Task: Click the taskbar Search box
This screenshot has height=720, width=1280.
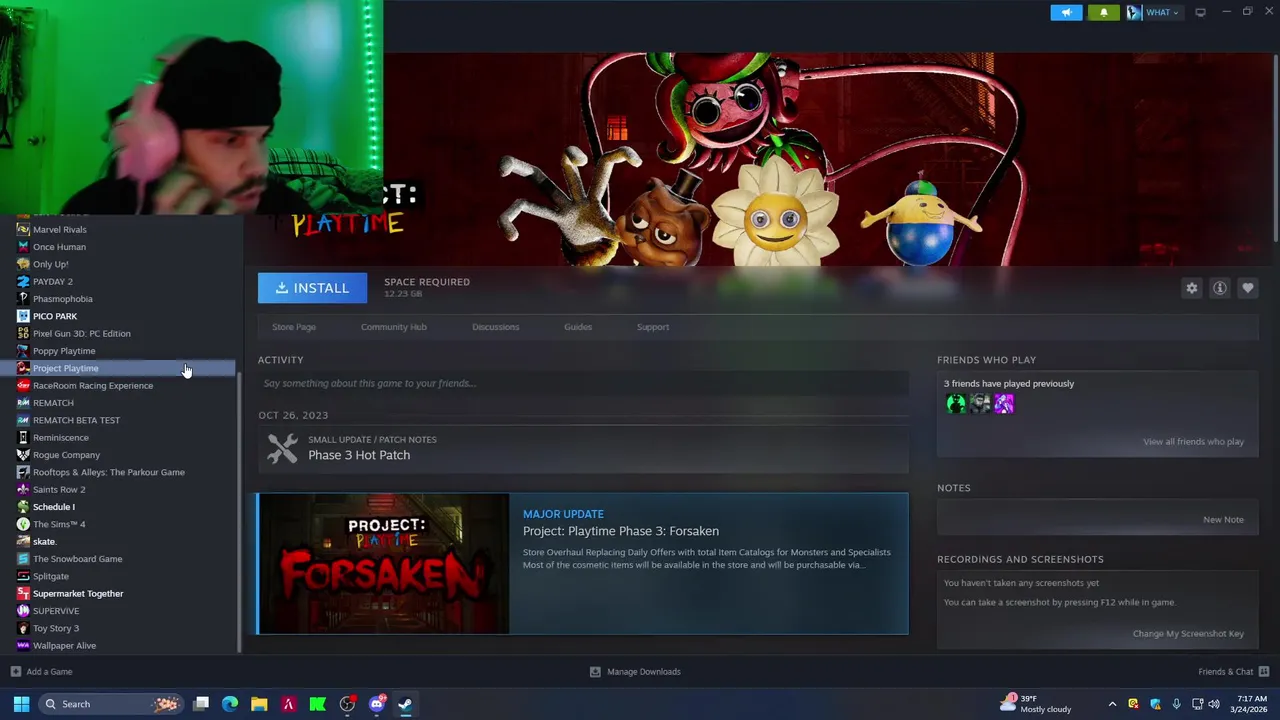Action: click(x=112, y=704)
